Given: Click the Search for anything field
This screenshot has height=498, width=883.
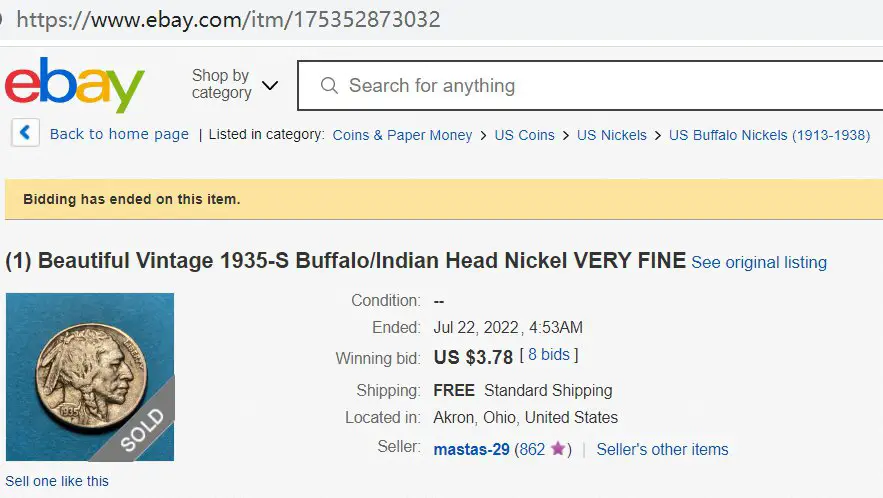Looking at the screenshot, I should [x=590, y=86].
